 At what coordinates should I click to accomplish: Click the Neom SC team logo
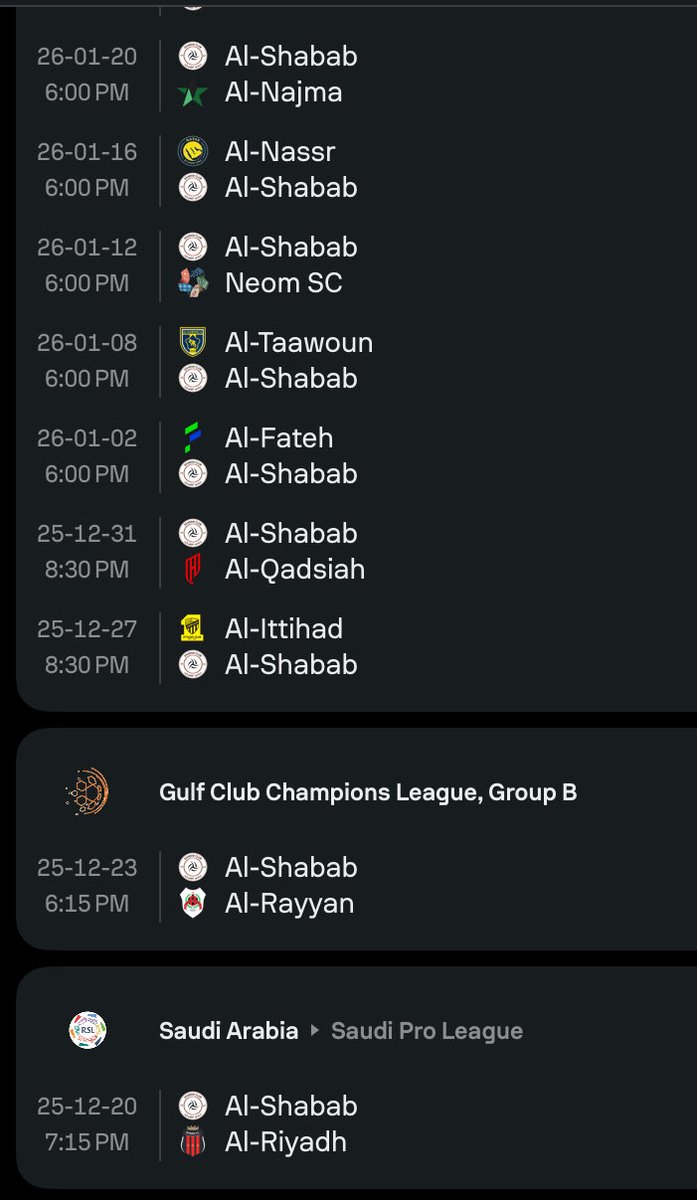click(x=193, y=283)
